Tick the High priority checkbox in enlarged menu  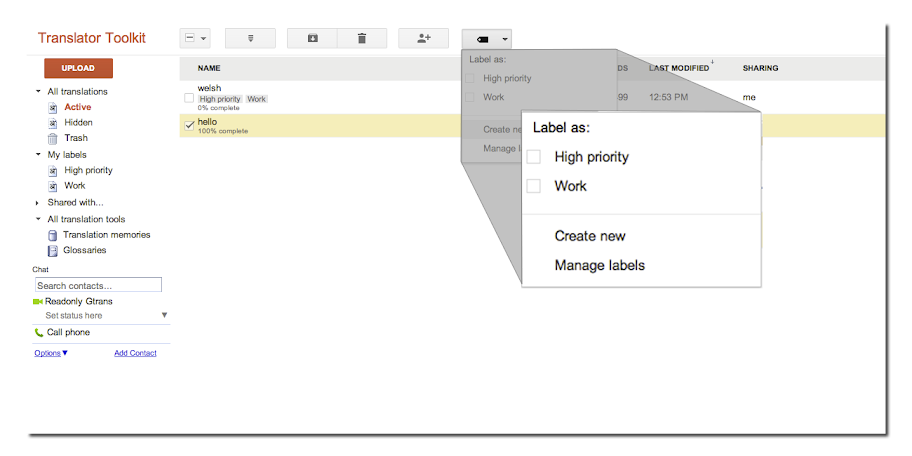click(x=534, y=157)
